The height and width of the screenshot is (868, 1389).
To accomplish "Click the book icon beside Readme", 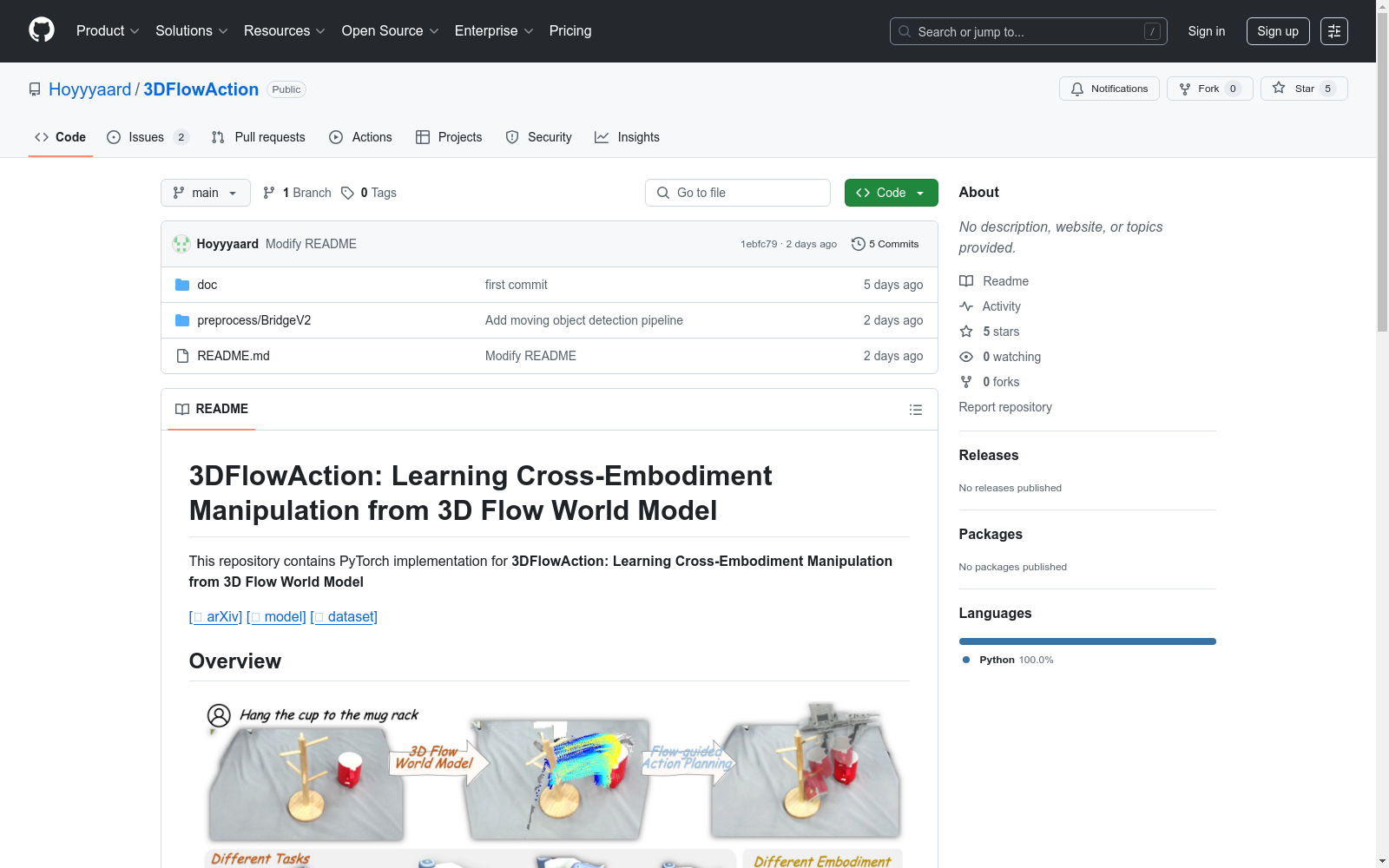I will pyautogui.click(x=966, y=281).
